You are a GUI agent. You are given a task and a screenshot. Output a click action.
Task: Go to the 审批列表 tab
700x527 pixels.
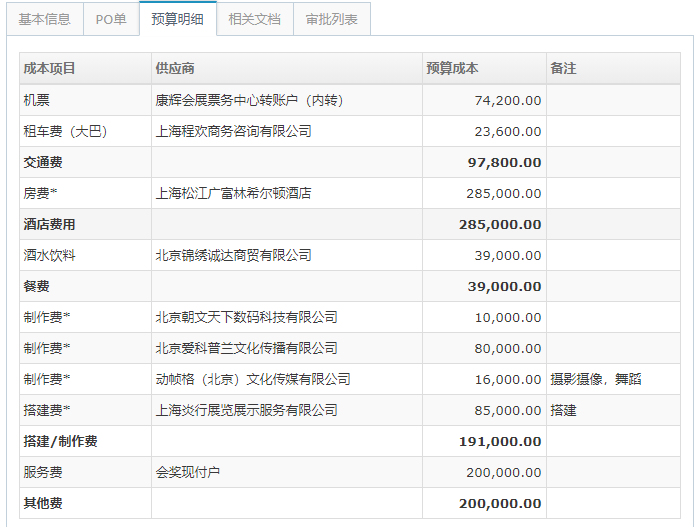click(331, 19)
